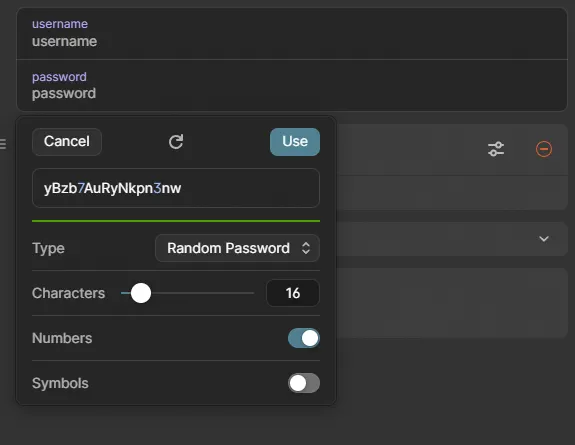This screenshot has width=575, height=445.
Task: Click the Characters count field showing 16
Action: [x=293, y=293]
